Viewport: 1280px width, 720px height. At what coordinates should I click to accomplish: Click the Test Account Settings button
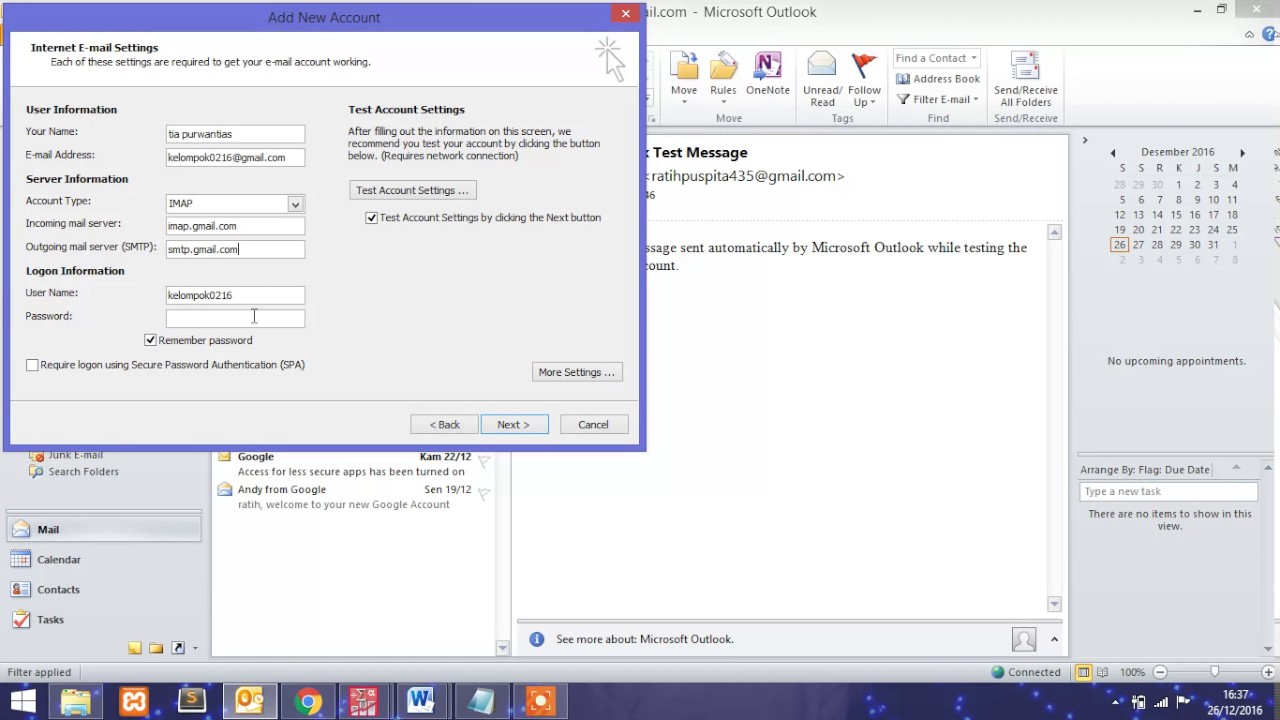(x=412, y=190)
